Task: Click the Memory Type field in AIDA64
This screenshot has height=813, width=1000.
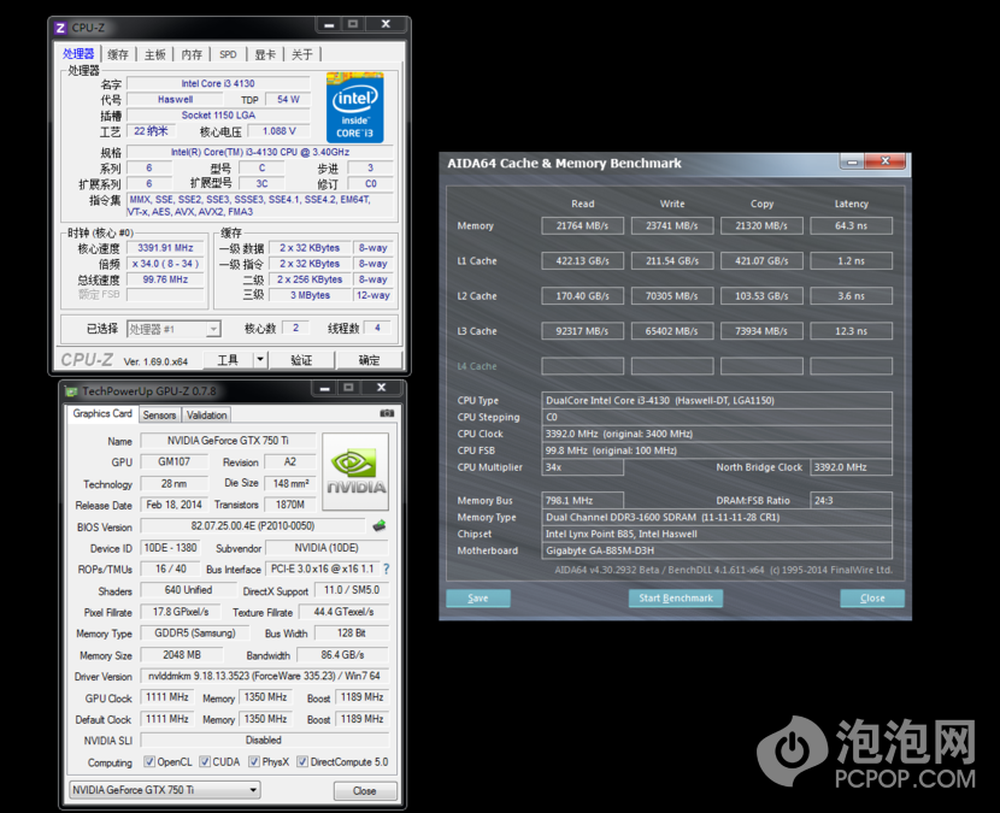Action: pos(717,517)
